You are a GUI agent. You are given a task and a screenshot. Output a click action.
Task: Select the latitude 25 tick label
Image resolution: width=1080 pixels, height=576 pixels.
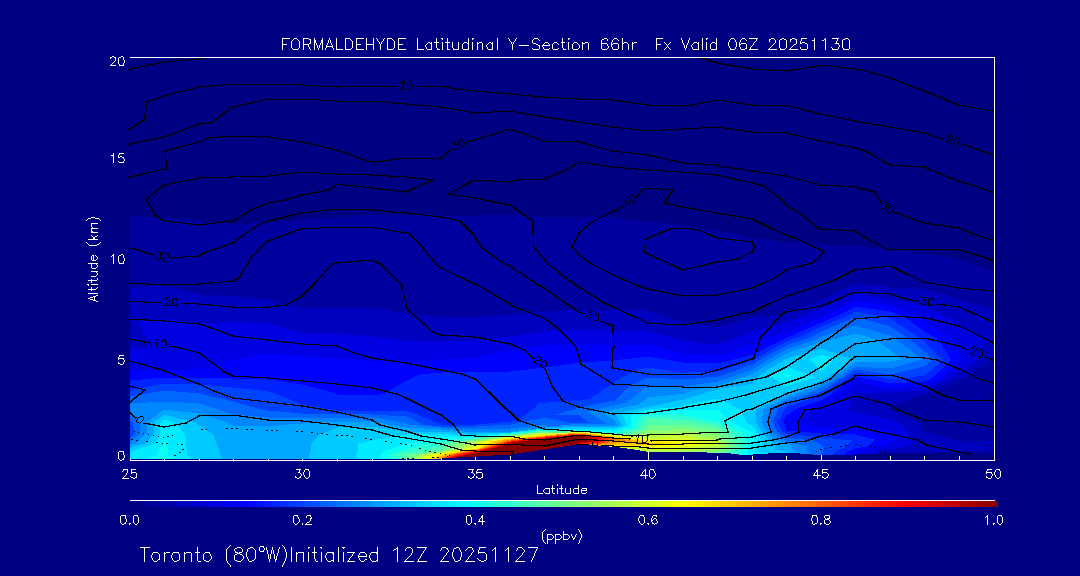pyautogui.click(x=129, y=473)
